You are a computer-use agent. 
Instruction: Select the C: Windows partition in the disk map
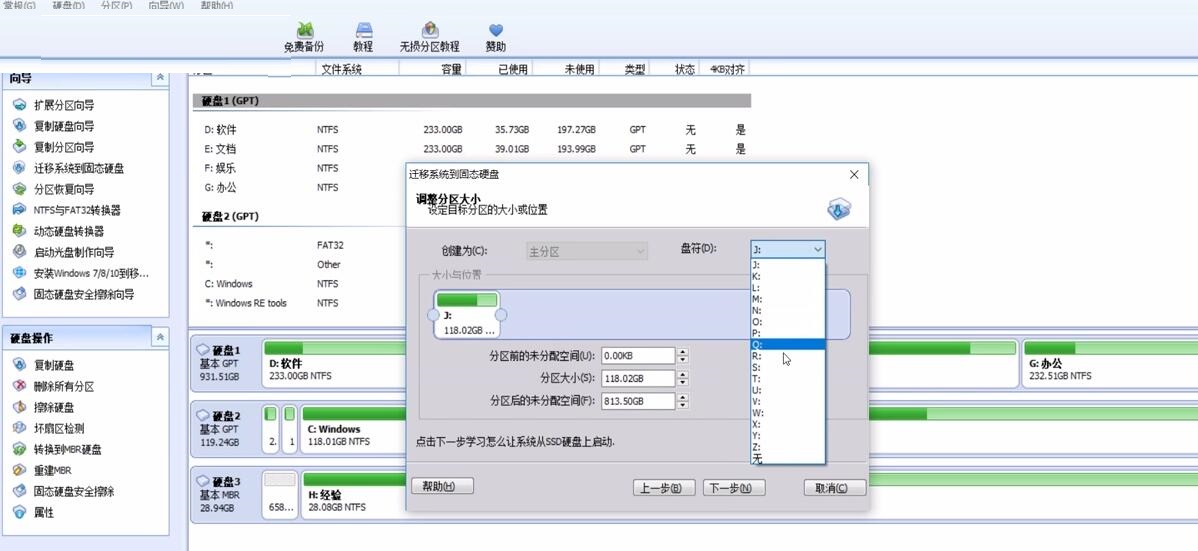pos(355,429)
